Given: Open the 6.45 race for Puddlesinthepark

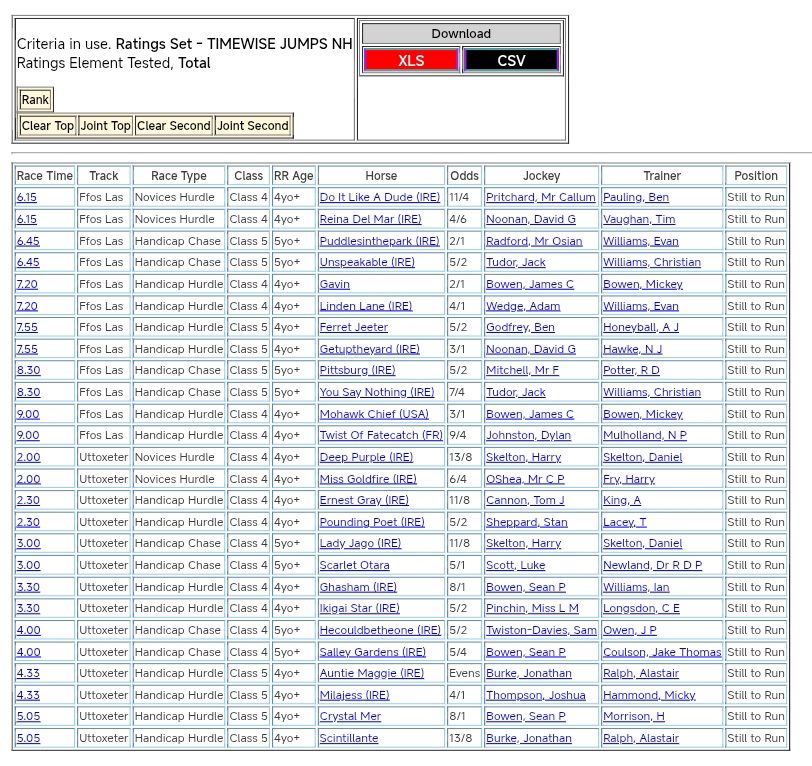Looking at the screenshot, I should pyautogui.click(x=27, y=241).
